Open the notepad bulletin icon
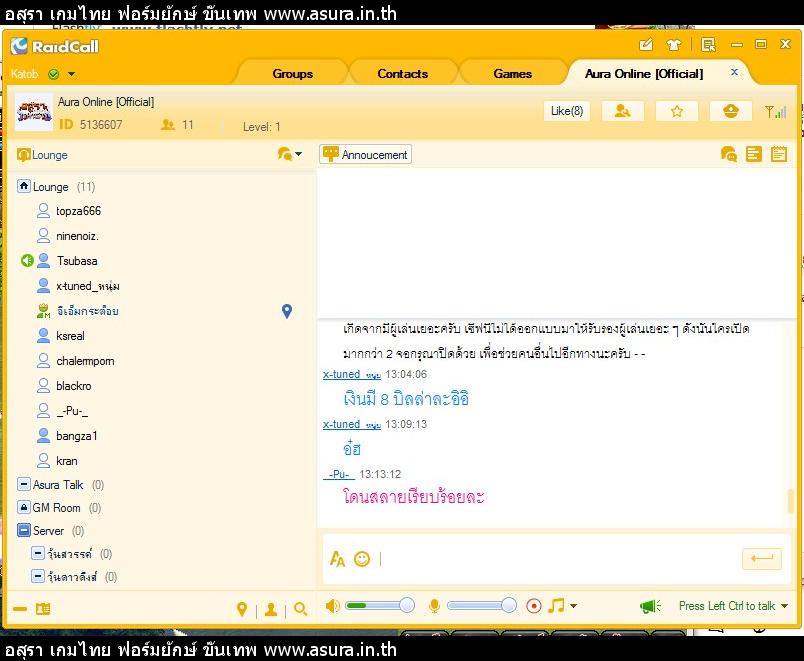Viewport: 804px width, 661px height. pyautogui.click(x=779, y=154)
